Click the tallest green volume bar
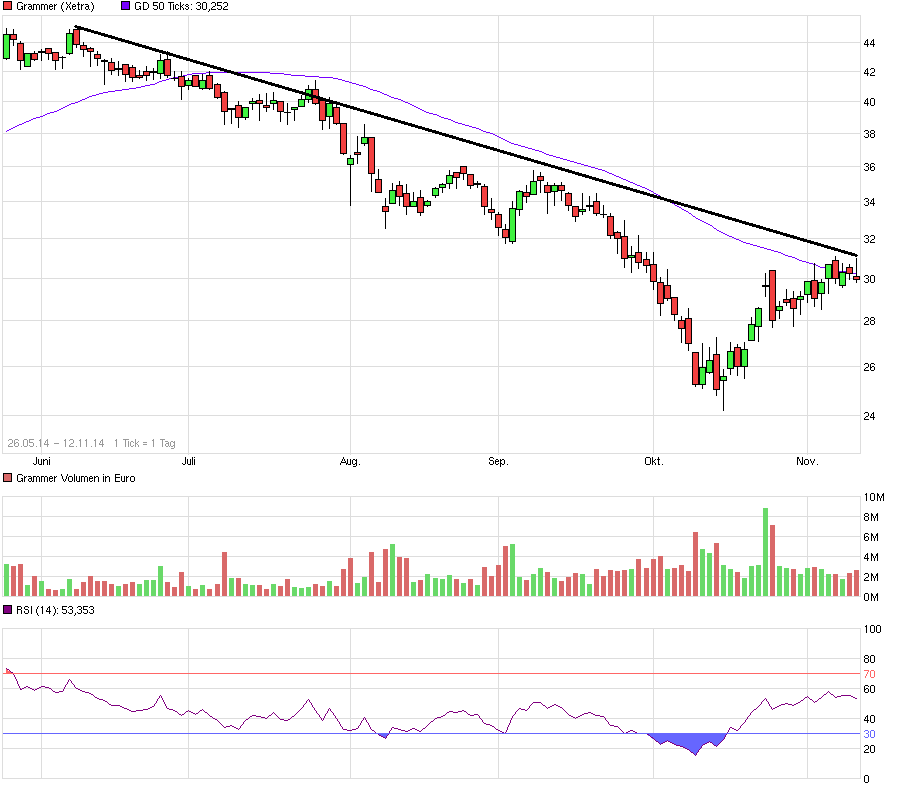Image resolution: width=907 pixels, height=789 pixels. tap(765, 553)
